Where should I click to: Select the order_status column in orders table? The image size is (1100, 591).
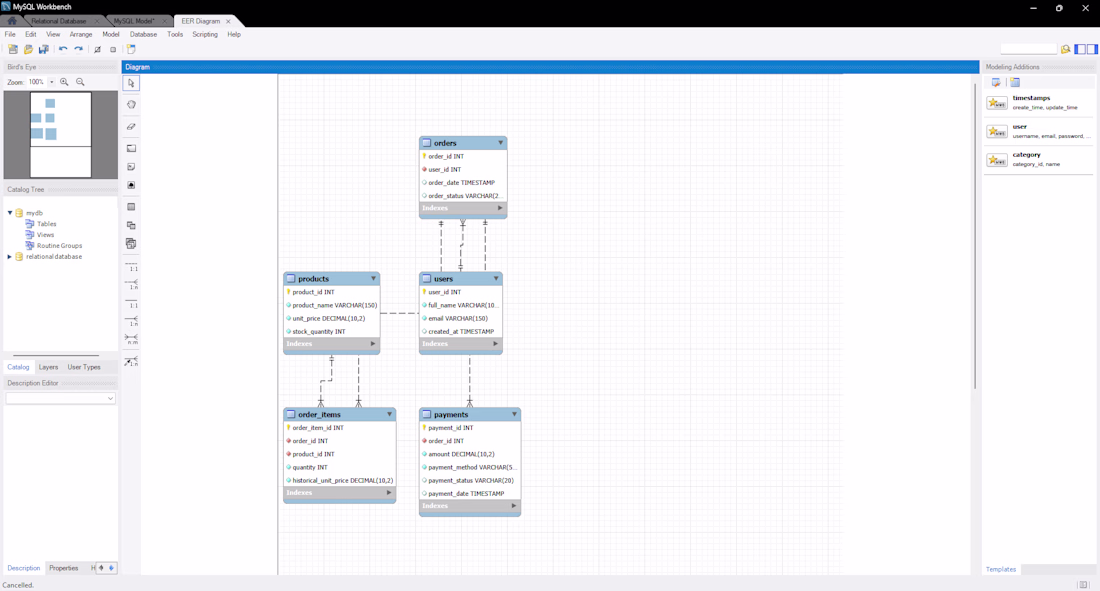[463, 196]
